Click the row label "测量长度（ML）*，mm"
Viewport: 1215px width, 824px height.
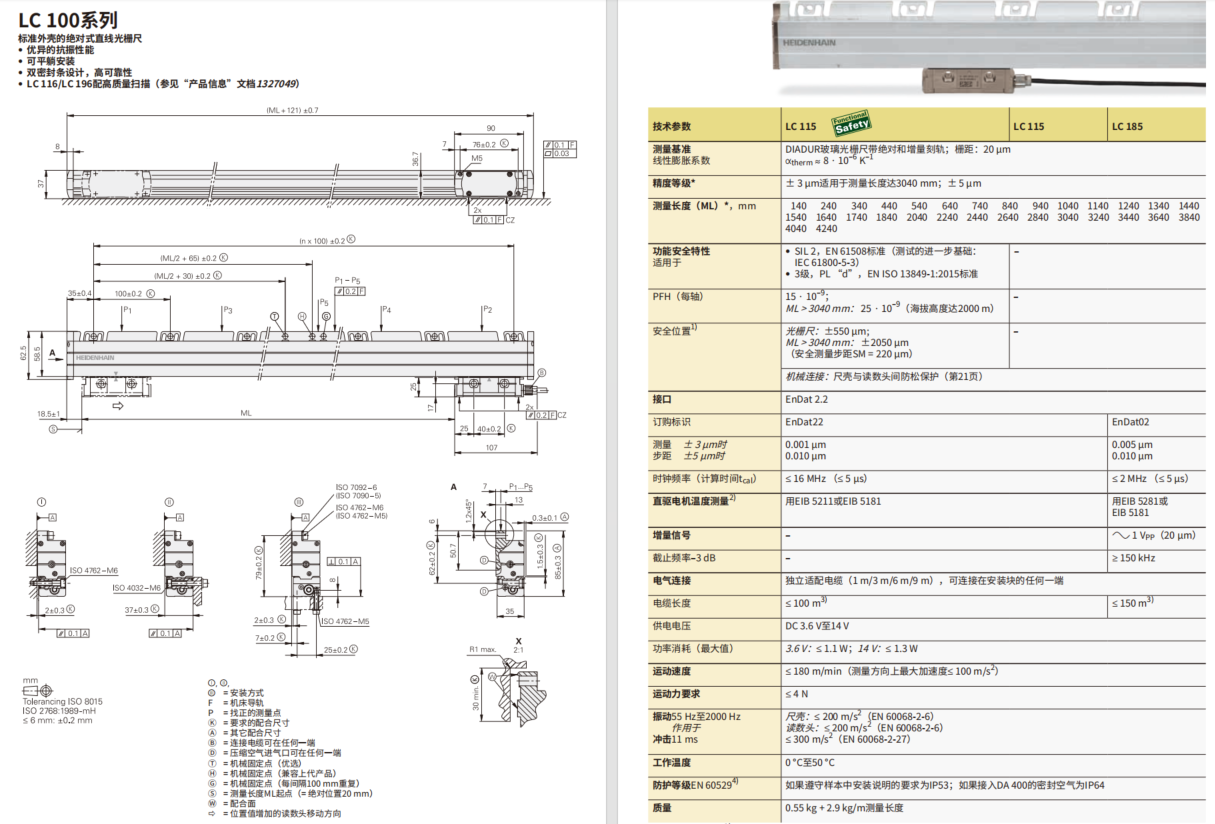point(704,205)
